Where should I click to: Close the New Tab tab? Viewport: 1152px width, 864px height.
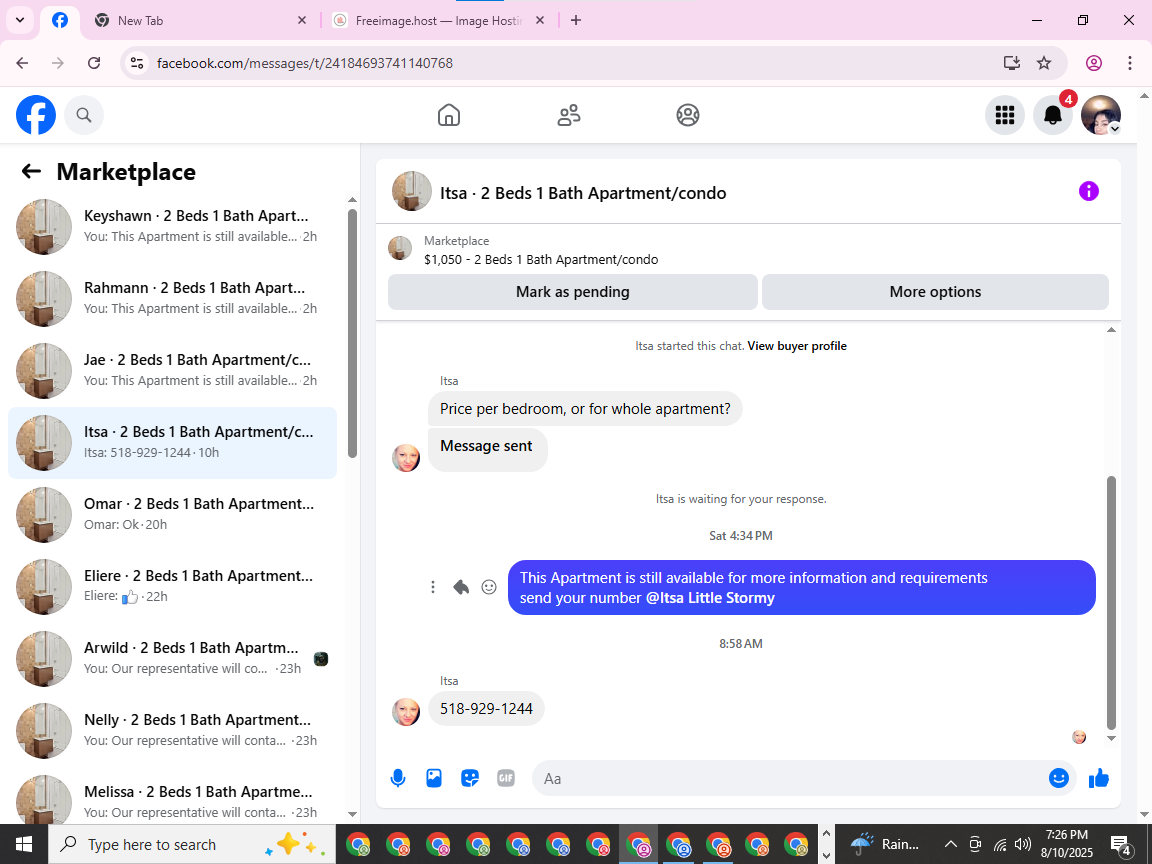301,21
